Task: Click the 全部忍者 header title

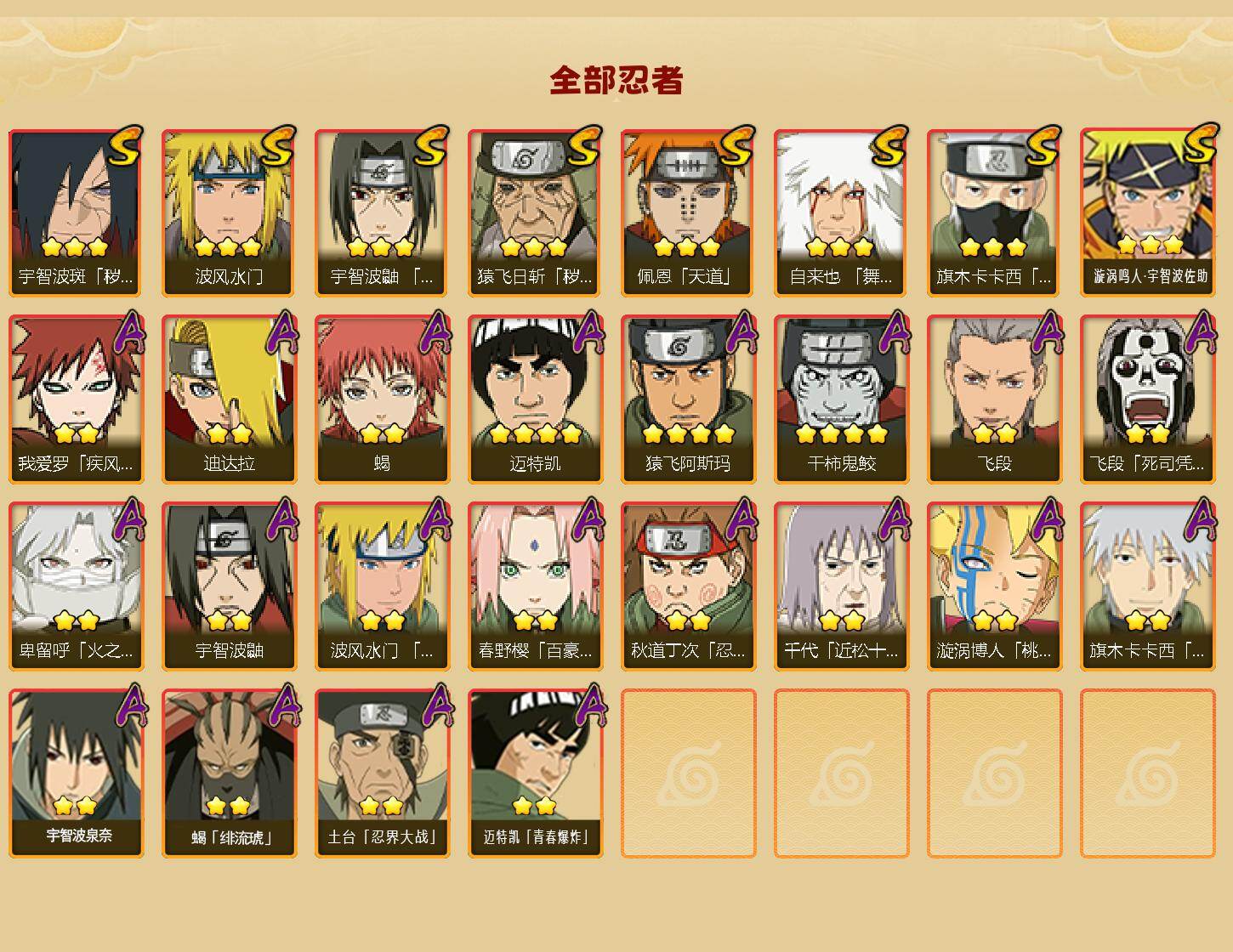Action: click(x=616, y=80)
